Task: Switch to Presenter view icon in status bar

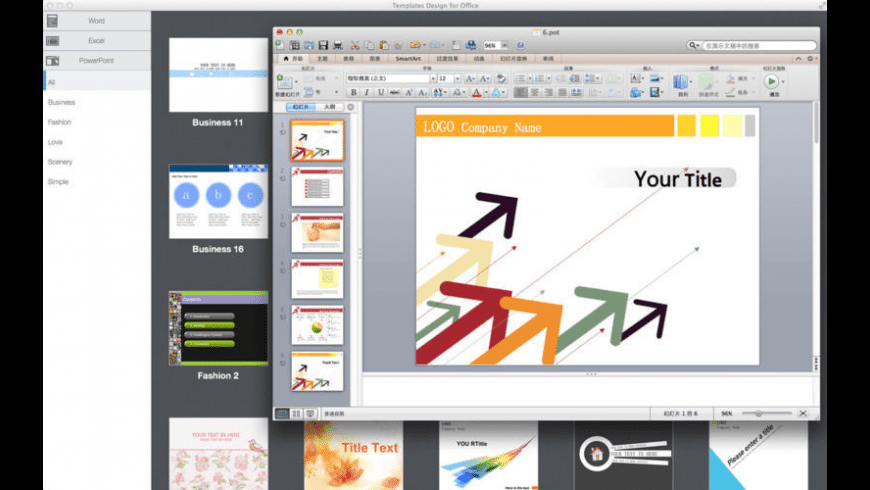Action: coord(310,413)
